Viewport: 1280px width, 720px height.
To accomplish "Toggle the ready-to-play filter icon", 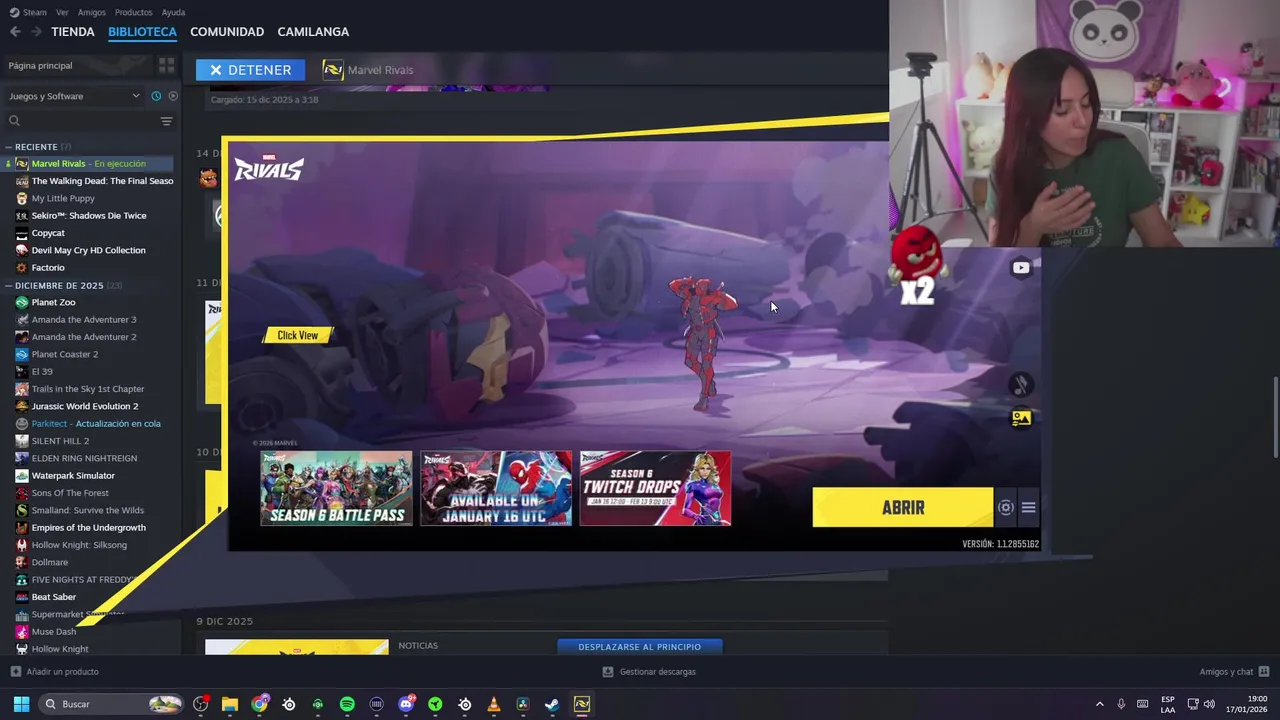I will (x=173, y=96).
